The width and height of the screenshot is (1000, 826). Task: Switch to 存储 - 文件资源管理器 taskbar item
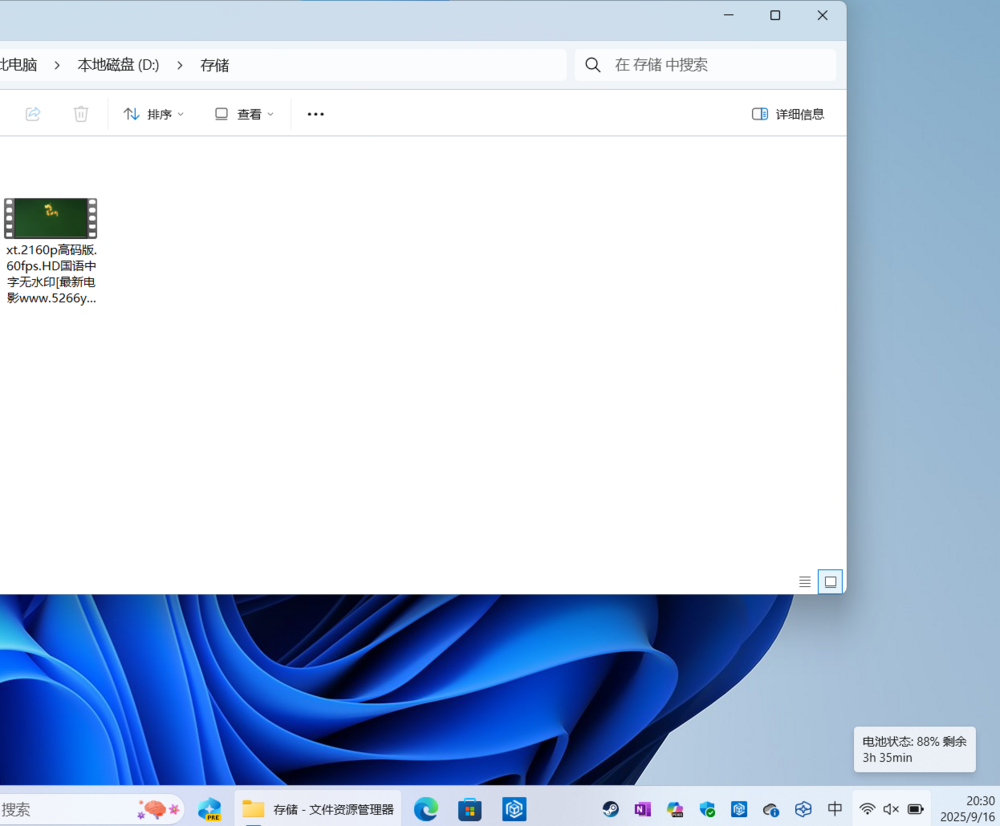[x=318, y=809]
